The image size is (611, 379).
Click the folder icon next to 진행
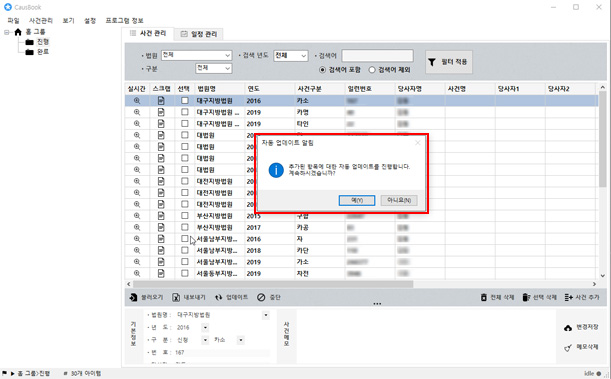click(x=30, y=42)
